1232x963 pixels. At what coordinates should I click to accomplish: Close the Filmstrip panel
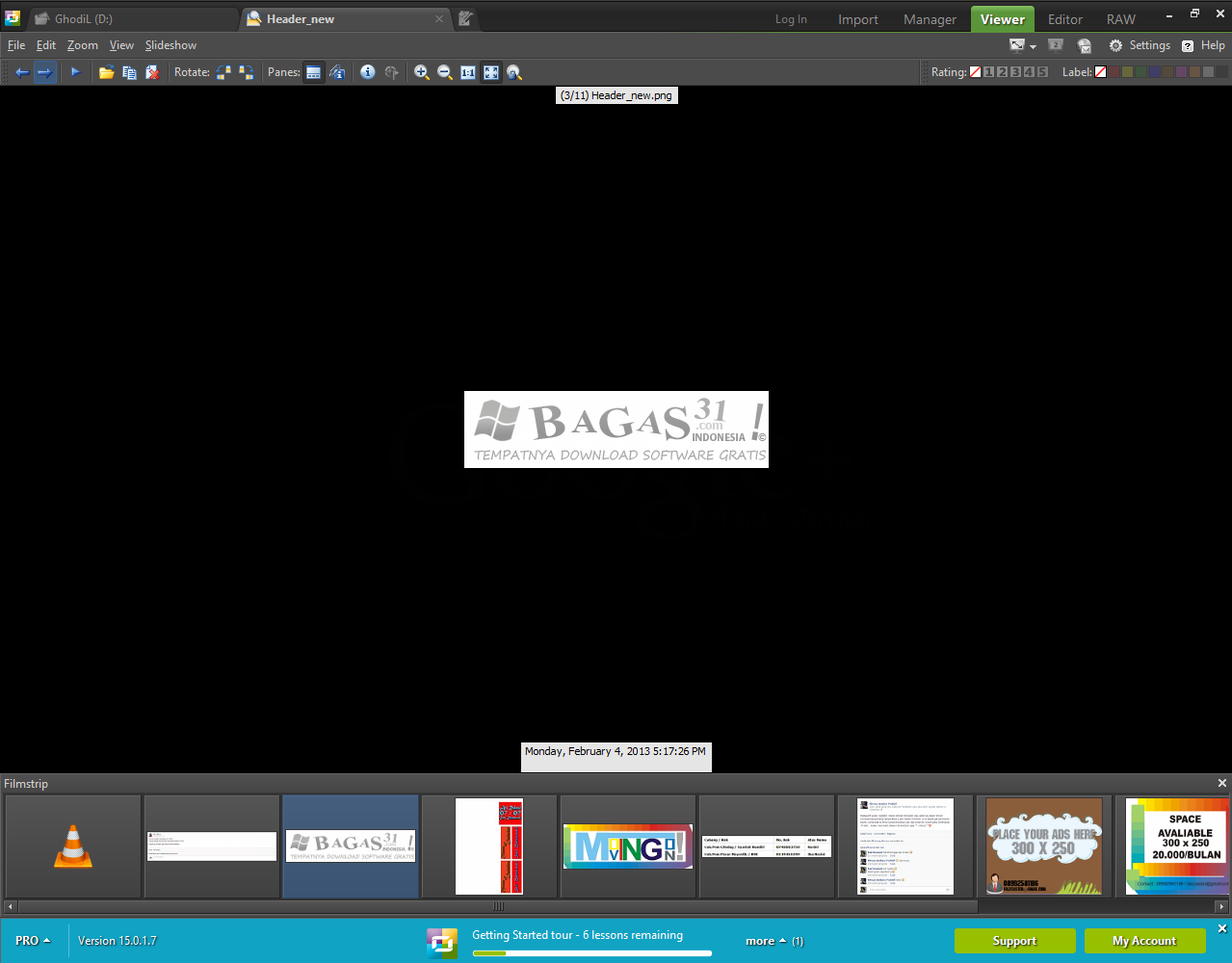[x=1221, y=784]
